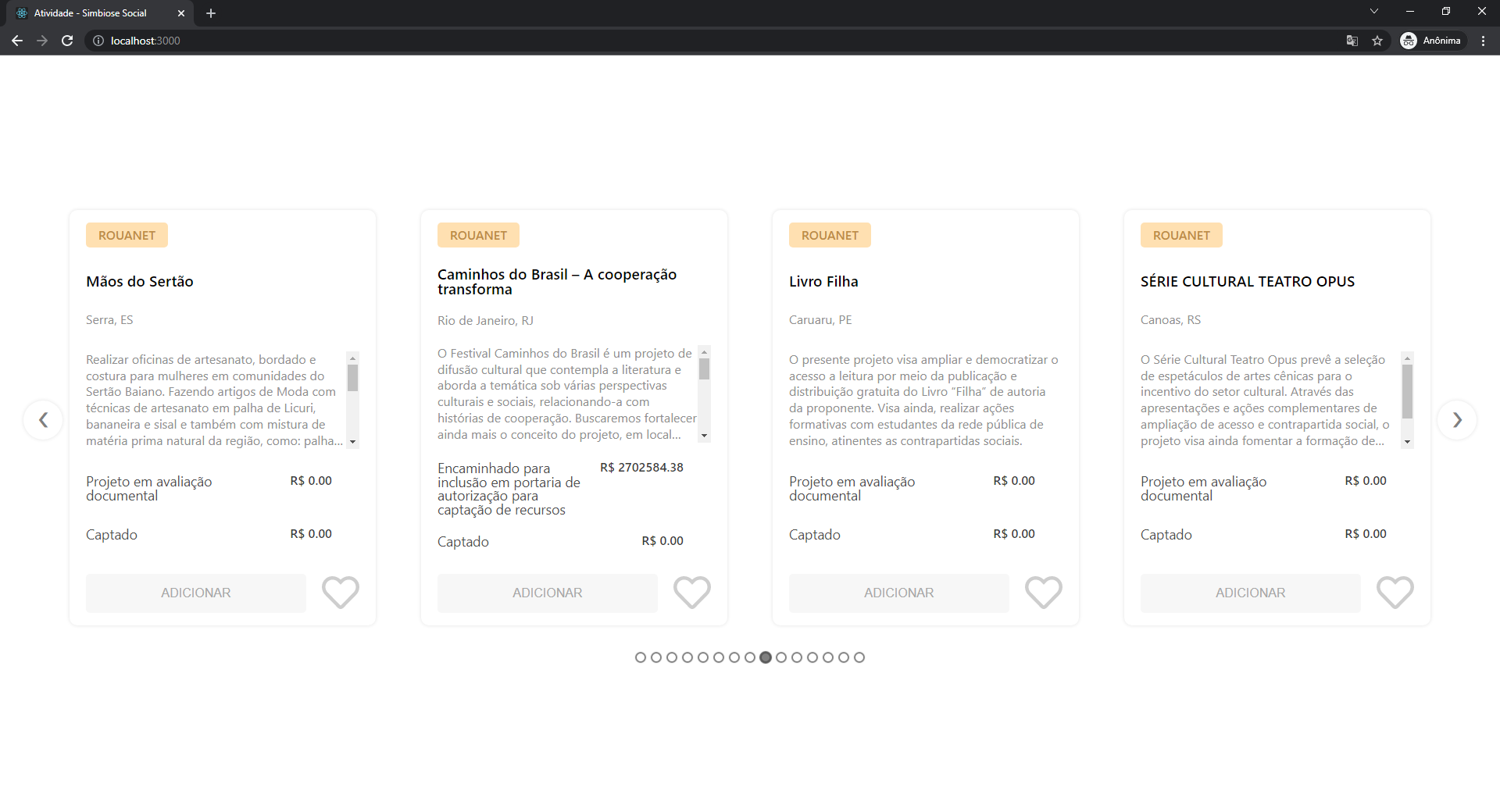Screen dimensions: 1500x812
Task: Open the Google Translate icon in address bar
Action: (1351, 41)
